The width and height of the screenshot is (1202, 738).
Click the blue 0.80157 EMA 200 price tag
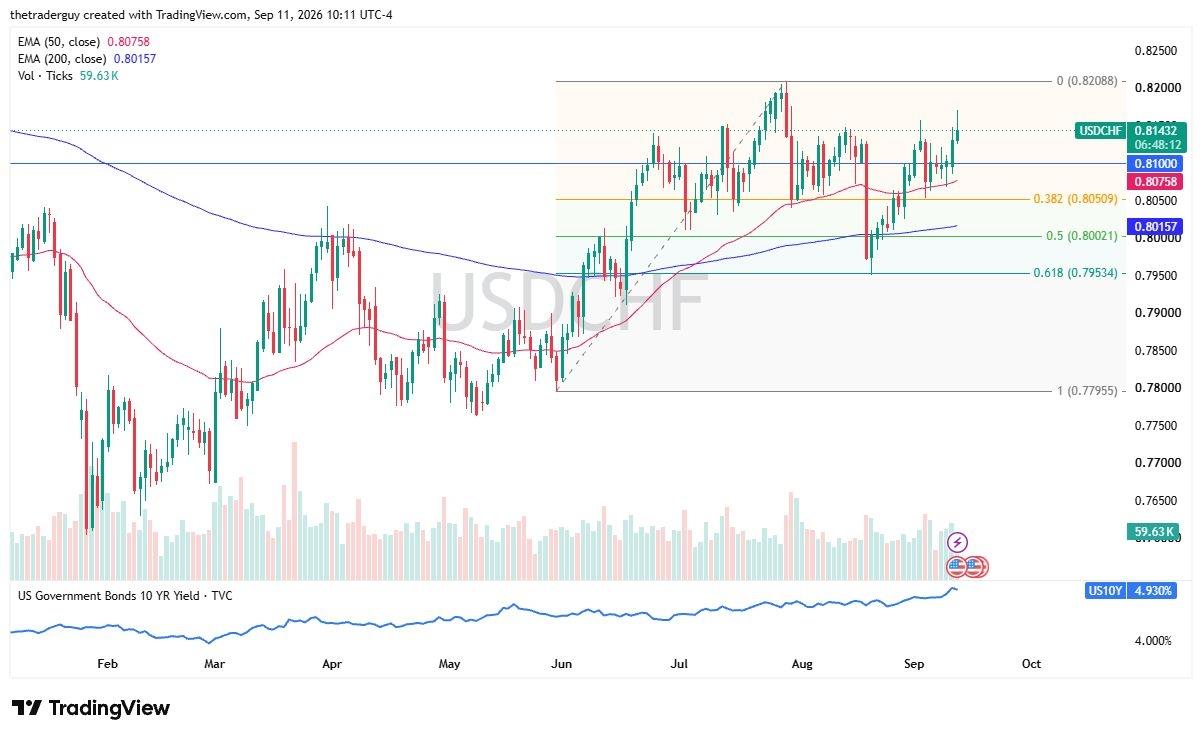click(1156, 227)
